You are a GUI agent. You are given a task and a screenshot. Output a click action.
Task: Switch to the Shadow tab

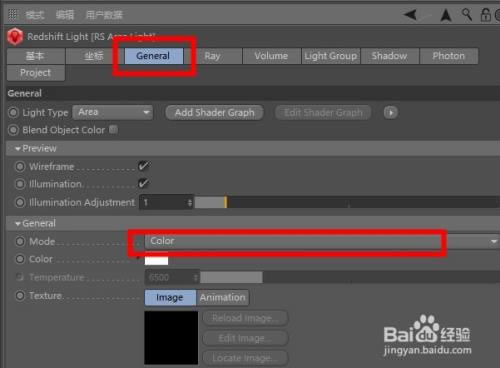(389, 56)
